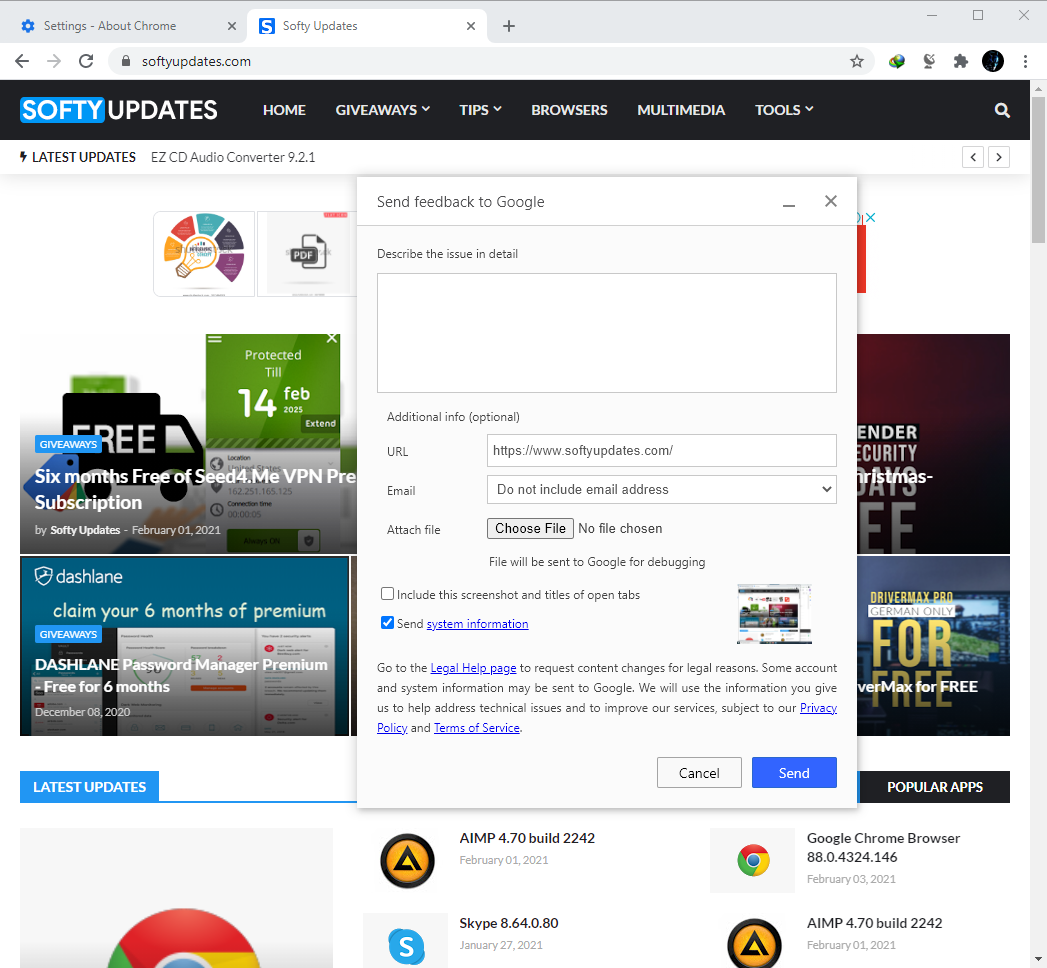
Task: Click the browser forward arrow
Action: 54,61
